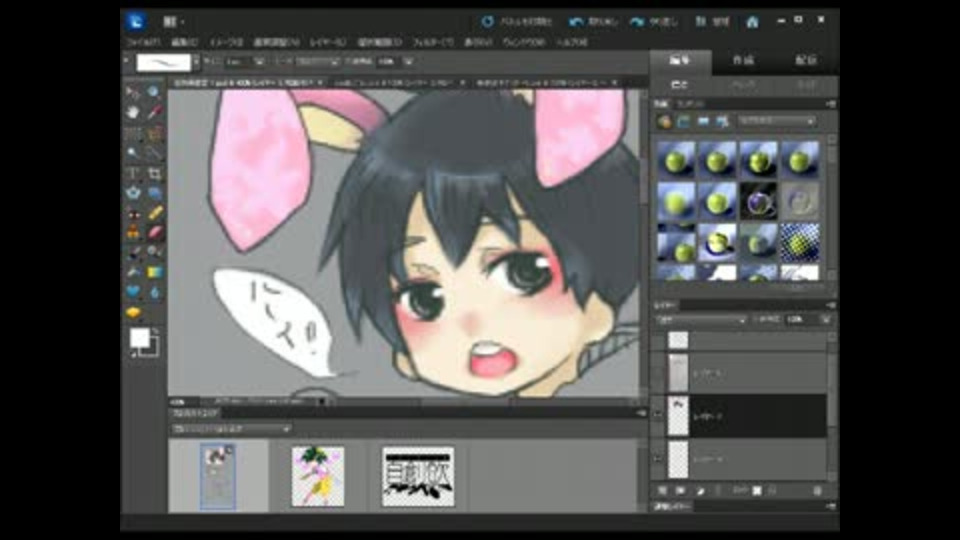Click the Filters icon in Effects panel
This screenshot has height=540, width=960.
[664, 121]
